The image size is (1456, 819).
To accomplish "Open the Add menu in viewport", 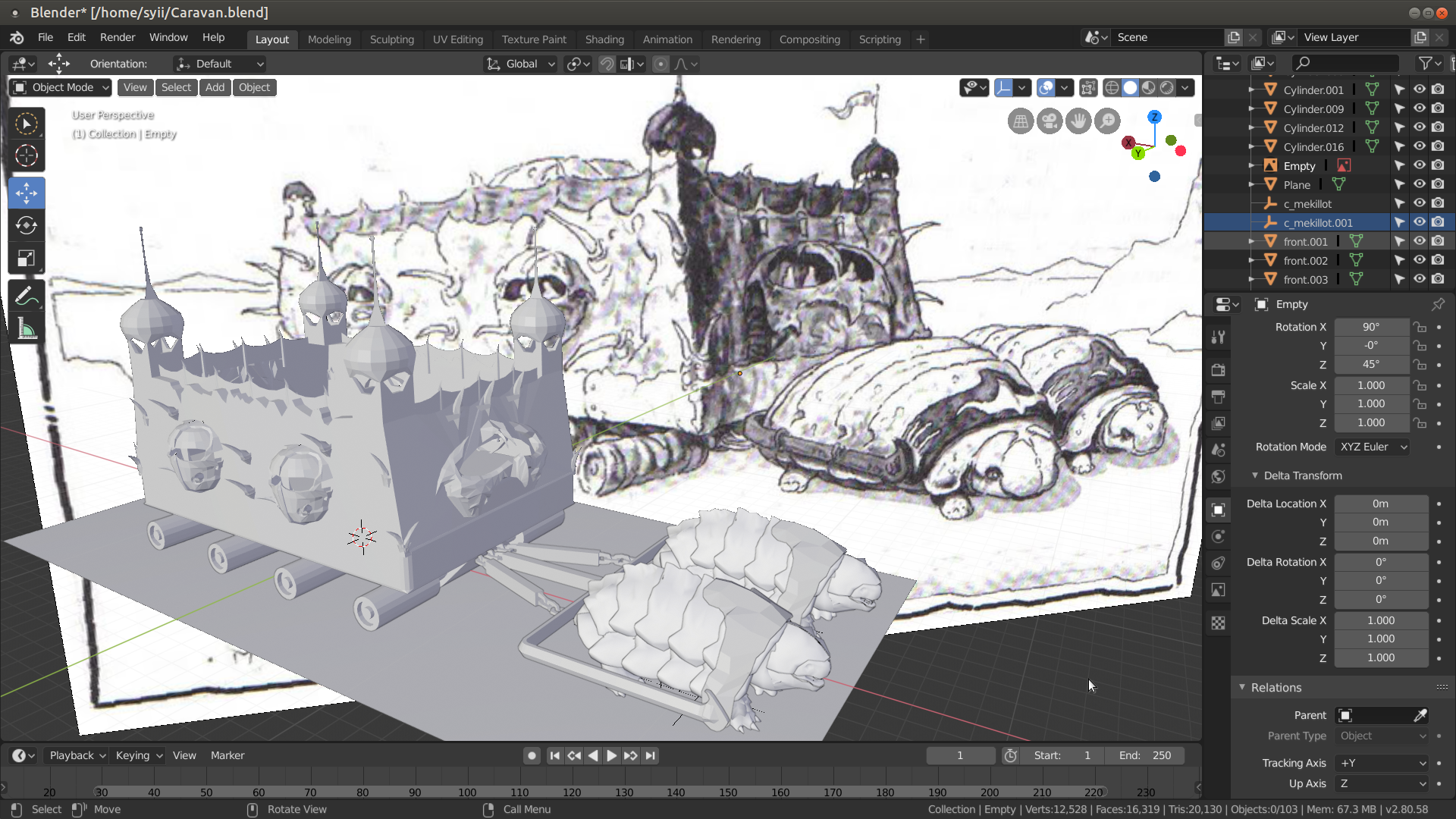I will (215, 87).
